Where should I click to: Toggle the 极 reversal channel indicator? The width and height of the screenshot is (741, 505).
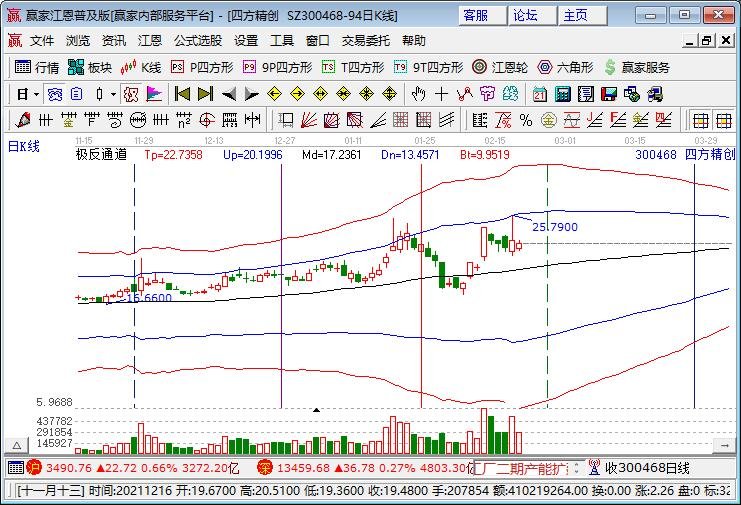coord(131,94)
